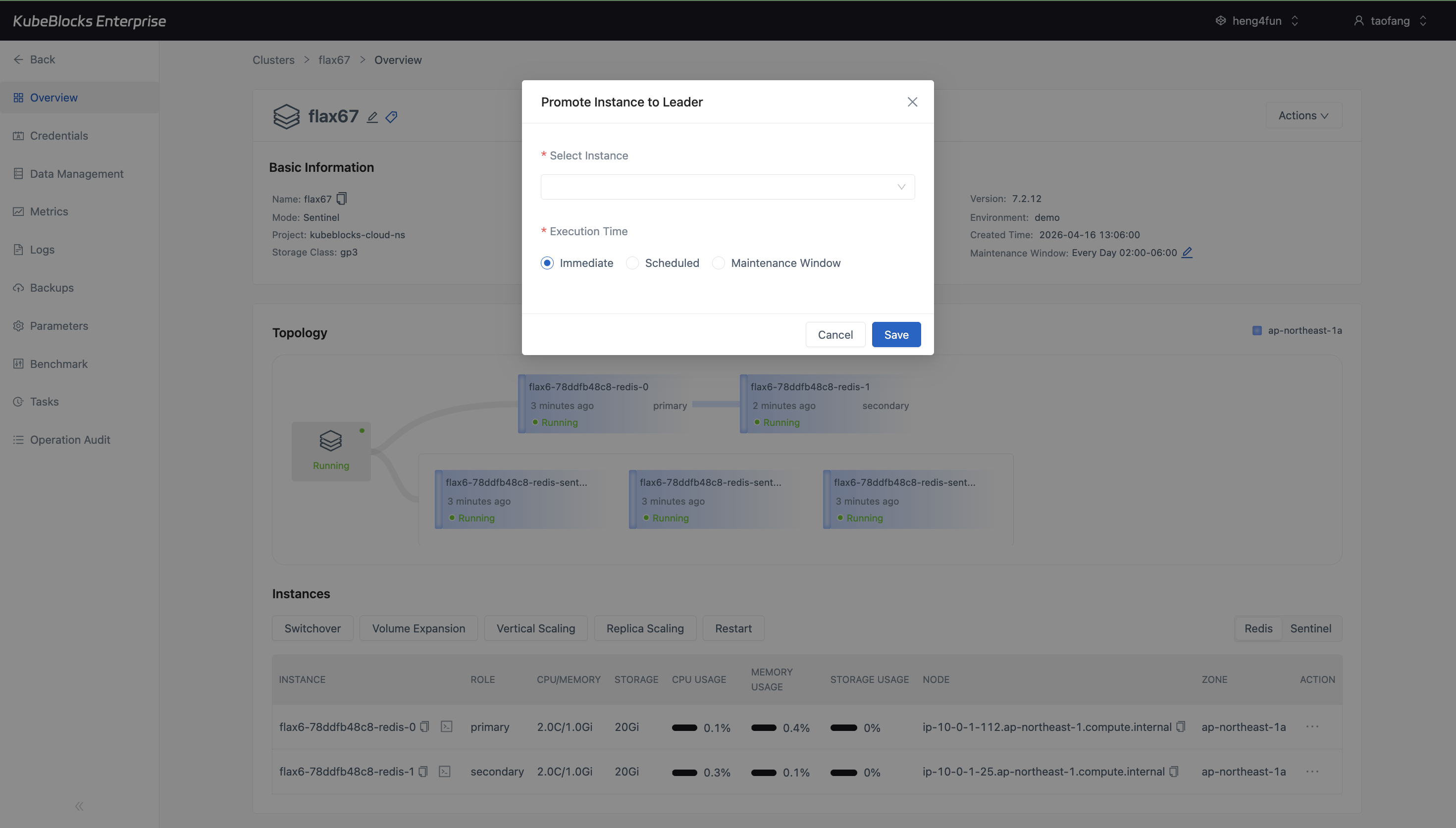
Task: Click the Replica Scaling button
Action: coord(645,628)
